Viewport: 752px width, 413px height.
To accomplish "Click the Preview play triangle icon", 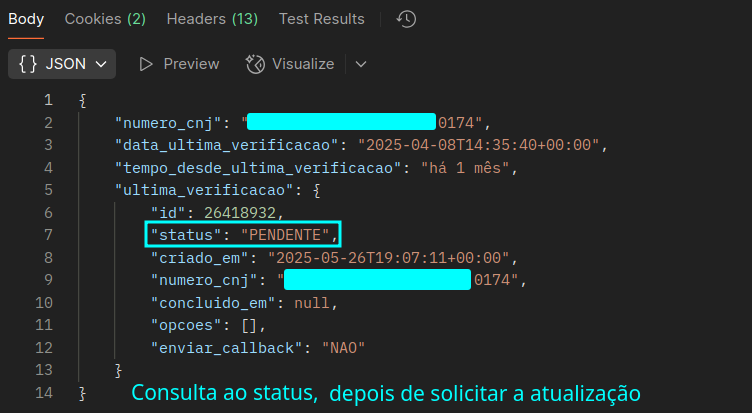I will pyautogui.click(x=146, y=64).
